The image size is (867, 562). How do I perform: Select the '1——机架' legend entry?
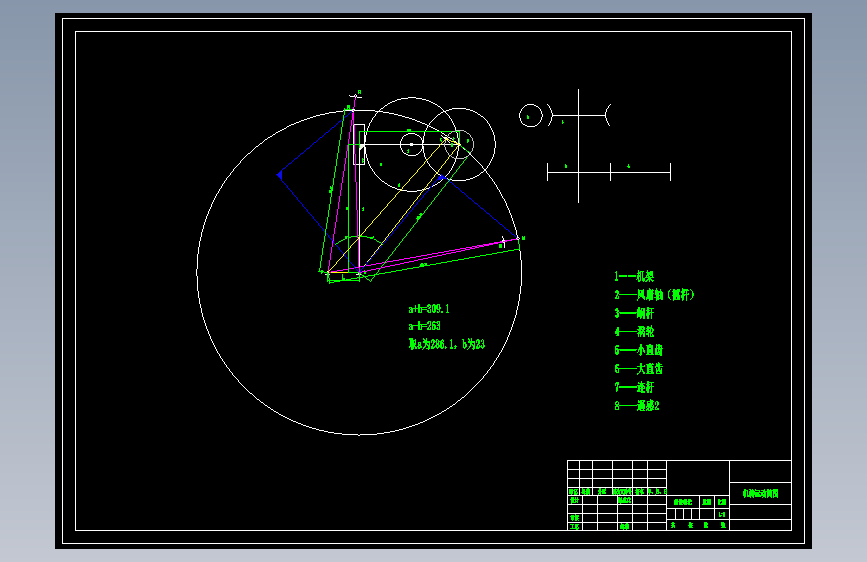pyautogui.click(x=634, y=276)
